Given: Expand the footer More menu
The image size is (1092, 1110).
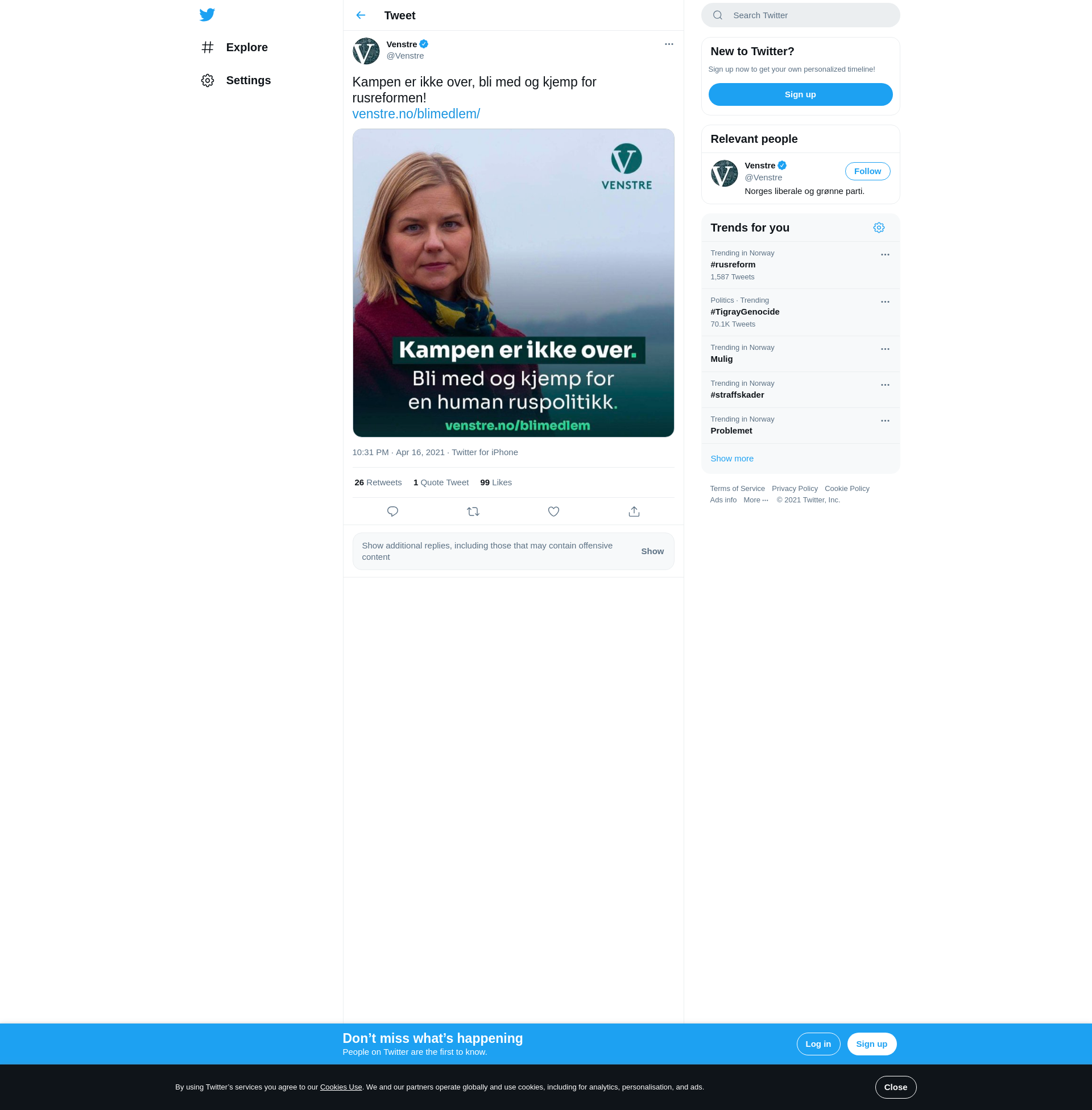Looking at the screenshot, I should pyautogui.click(x=755, y=500).
